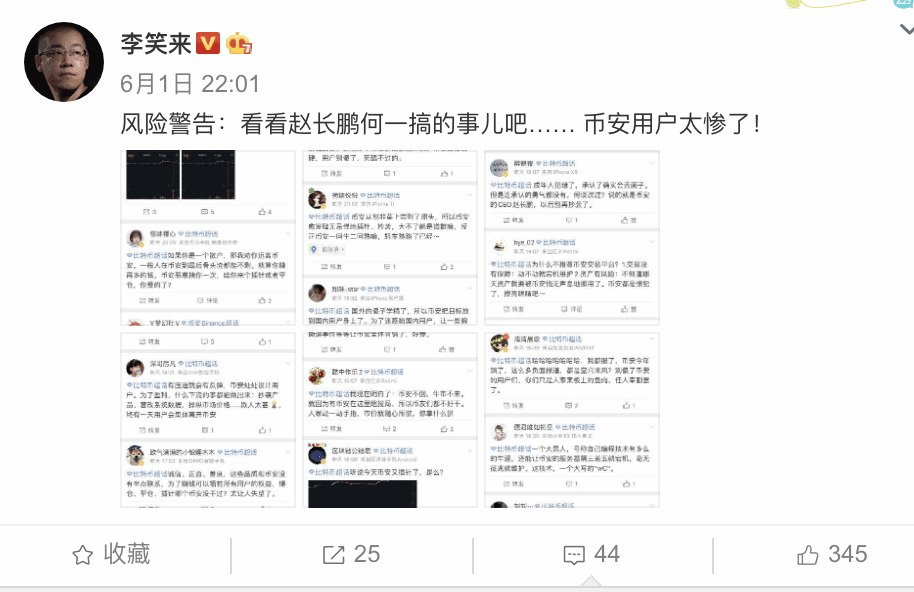Click the post text 风险警告 about 币安
Screen dimensions: 914x592
441,124
